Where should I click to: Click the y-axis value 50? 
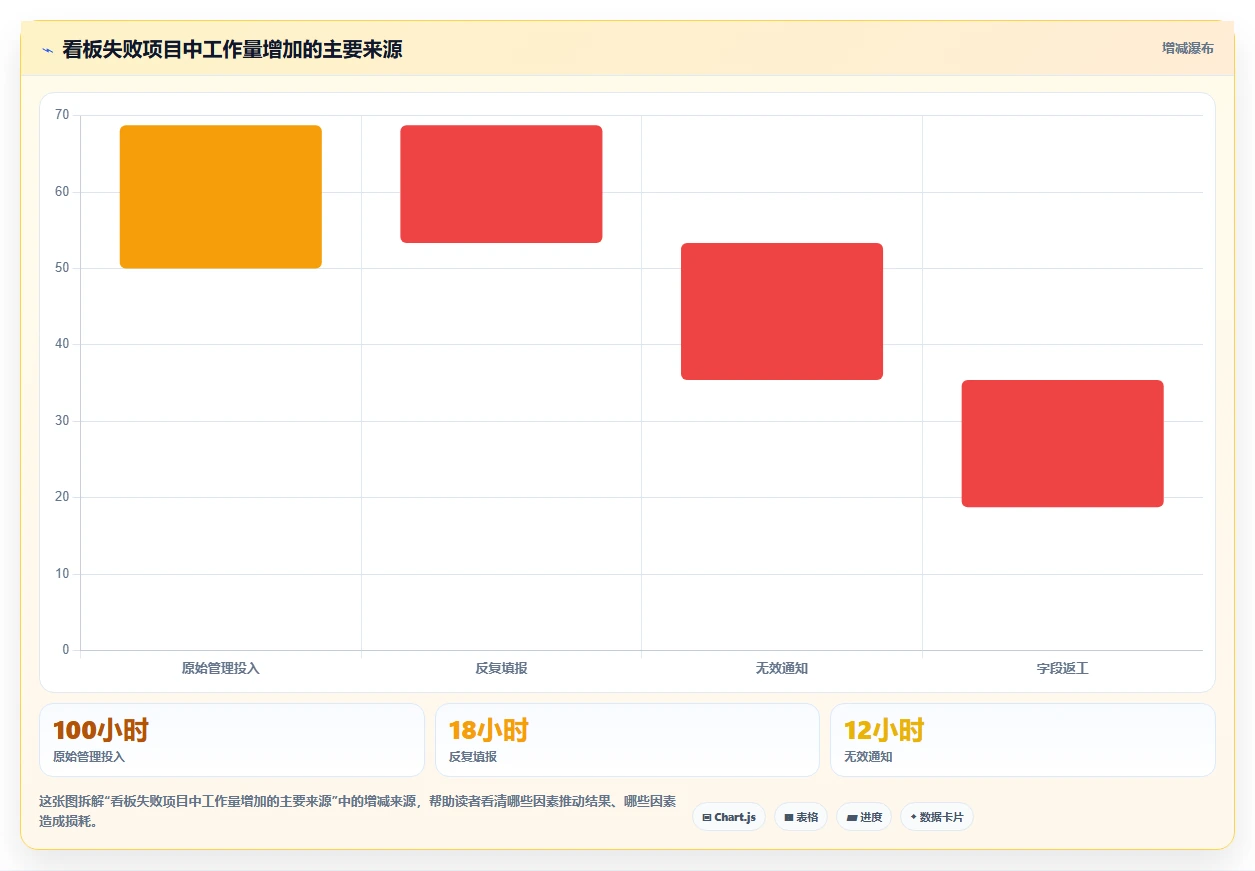[62, 268]
